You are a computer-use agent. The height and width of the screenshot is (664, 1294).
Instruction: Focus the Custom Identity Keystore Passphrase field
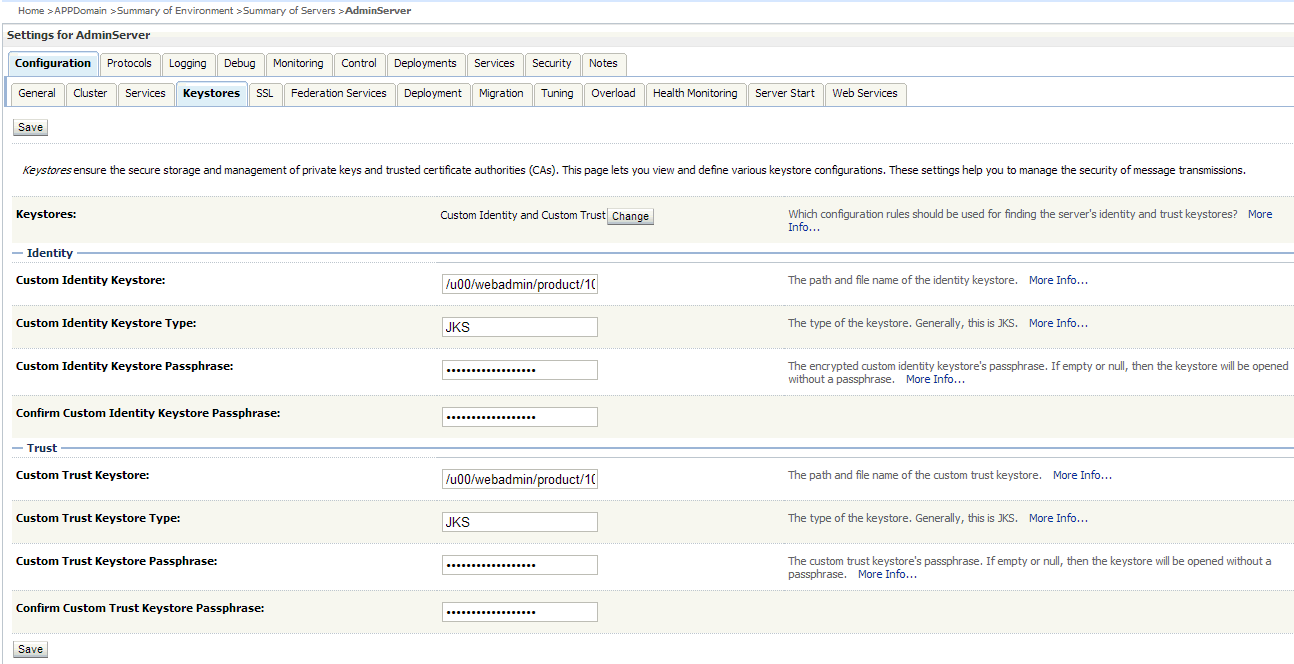(x=520, y=370)
